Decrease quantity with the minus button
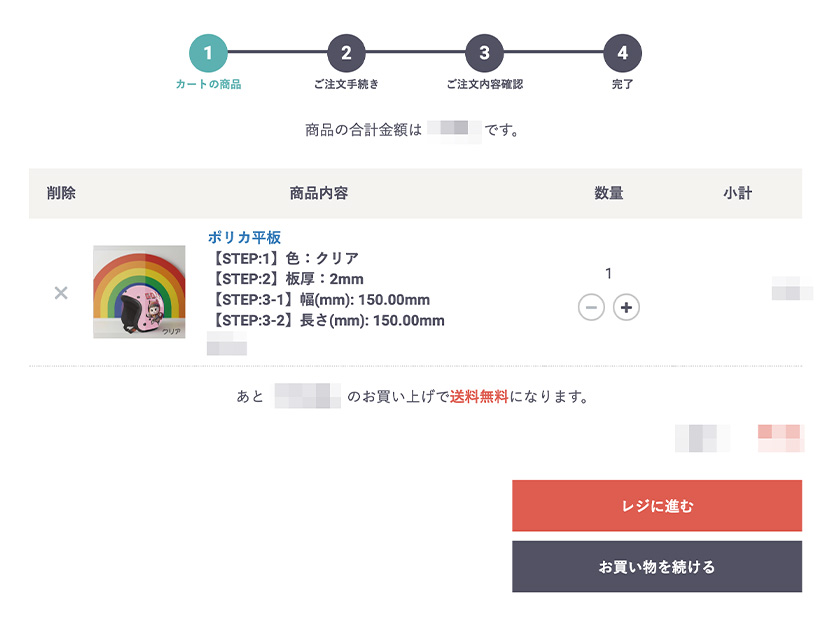Image resolution: width=828 pixels, height=626 pixels. [x=591, y=307]
